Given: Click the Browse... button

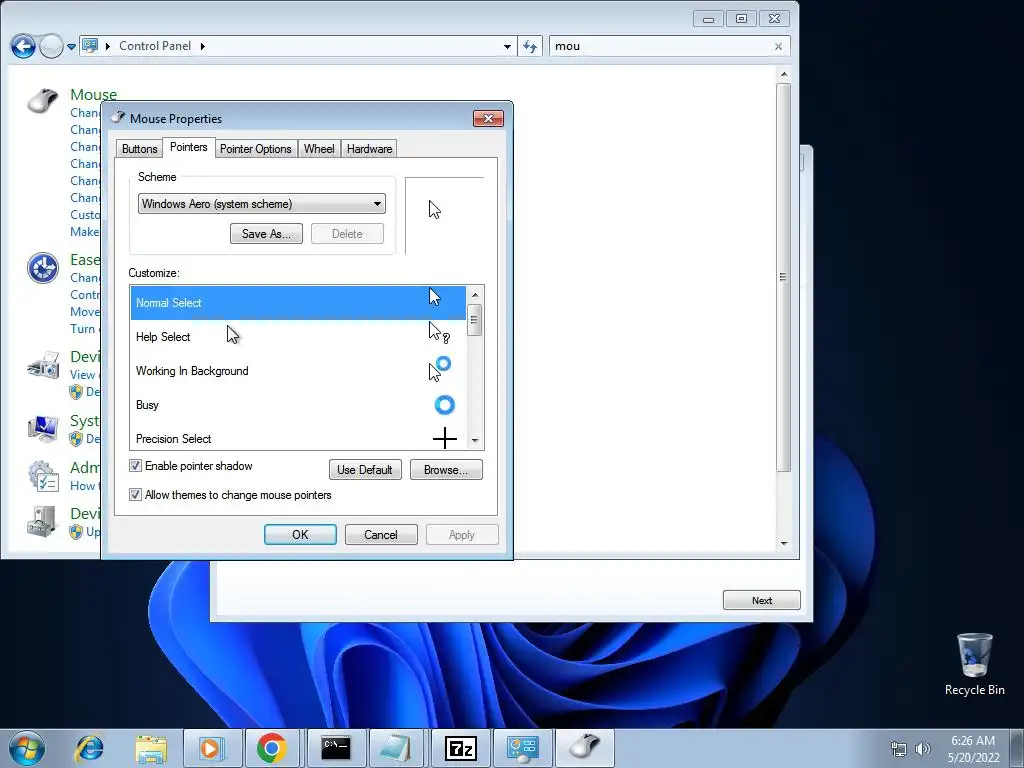Looking at the screenshot, I should pyautogui.click(x=446, y=470).
